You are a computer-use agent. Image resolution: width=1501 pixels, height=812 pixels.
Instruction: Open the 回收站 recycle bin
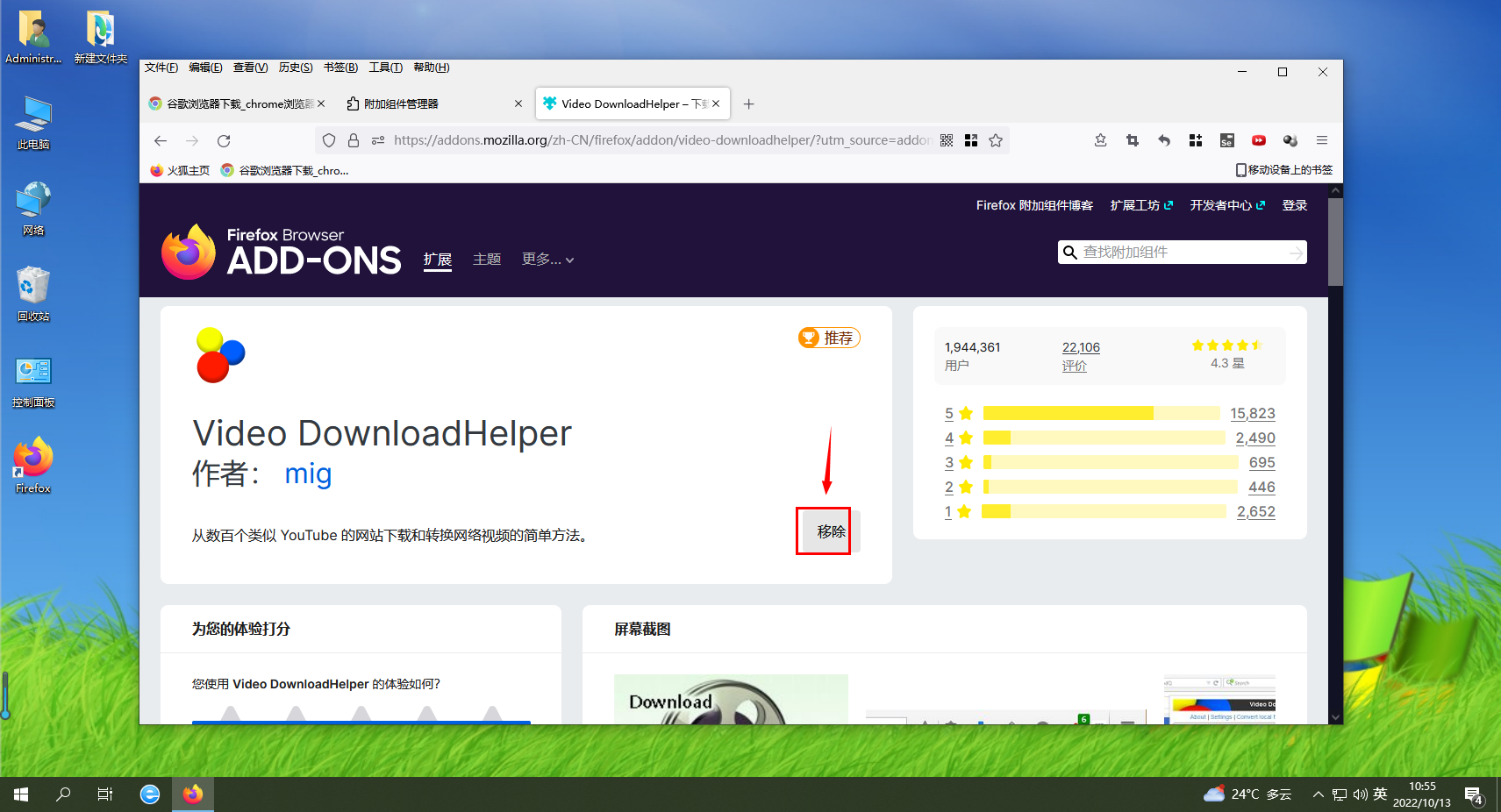[33, 295]
